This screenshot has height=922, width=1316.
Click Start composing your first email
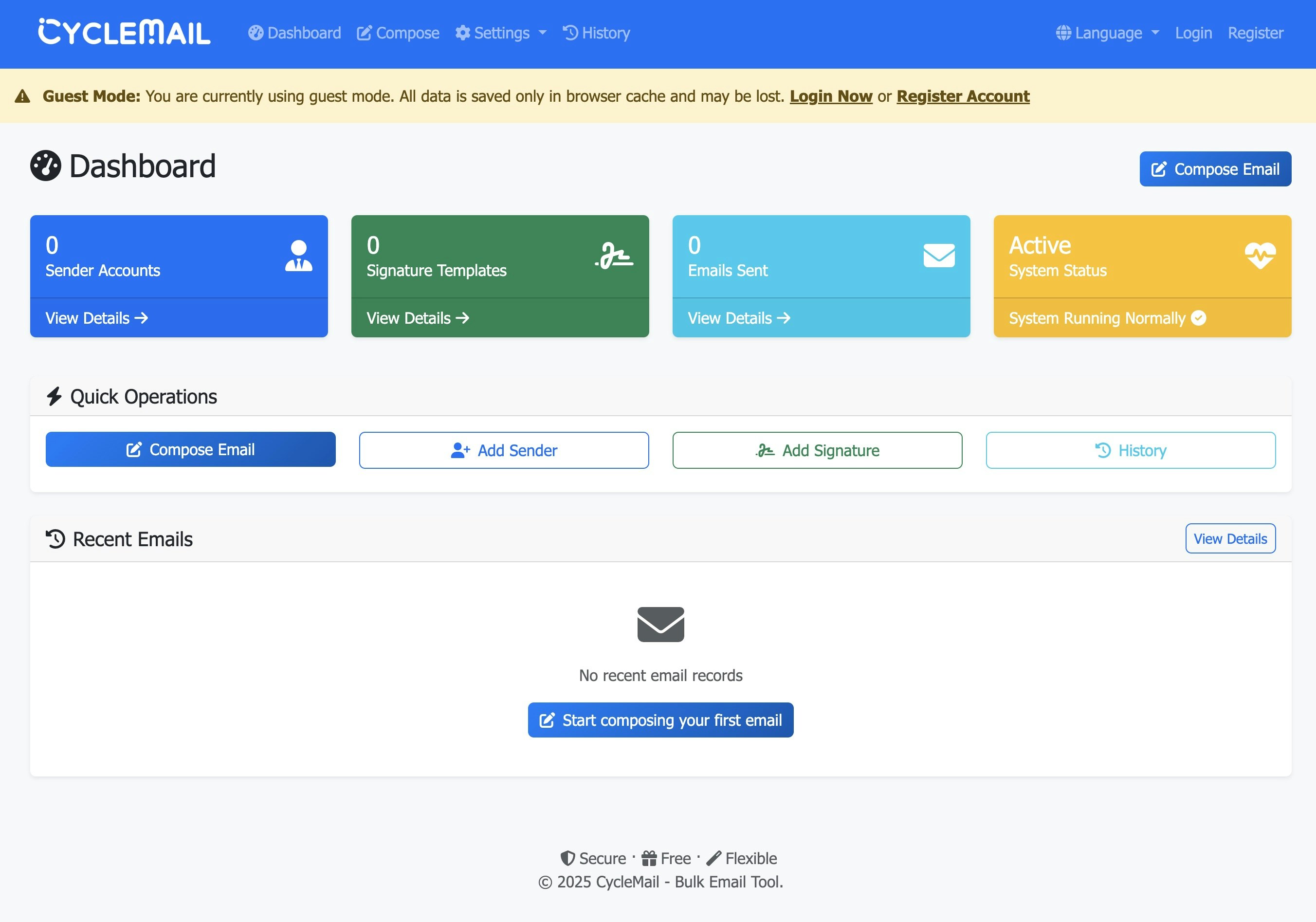[x=660, y=719]
